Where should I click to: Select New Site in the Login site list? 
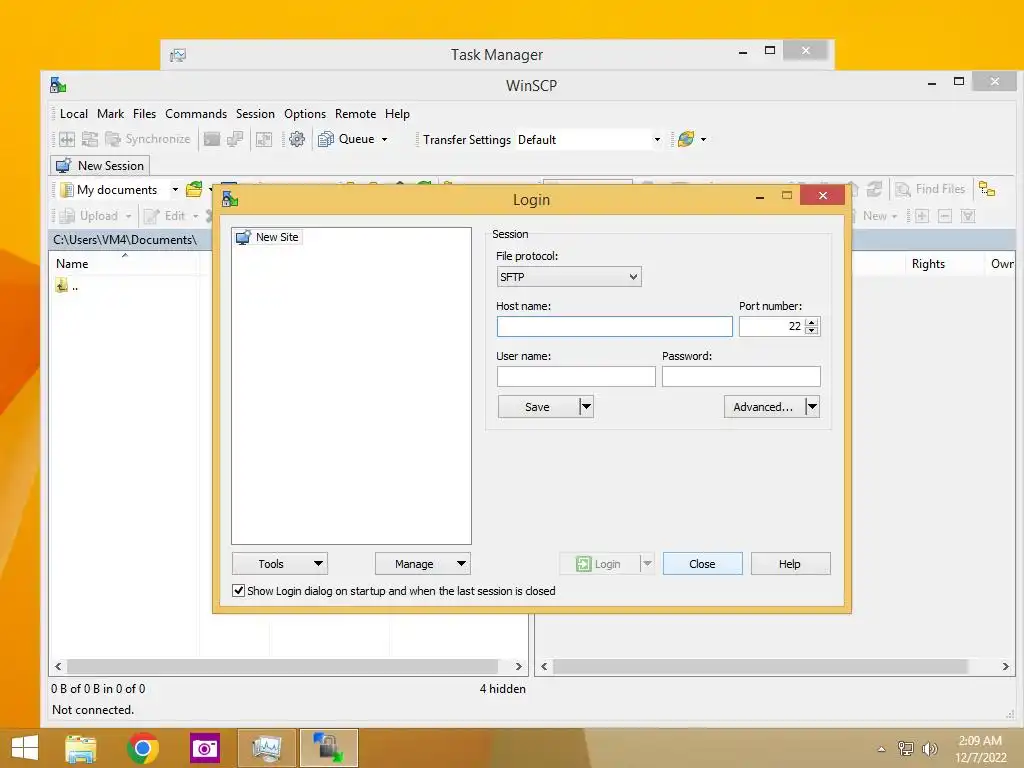tap(268, 237)
